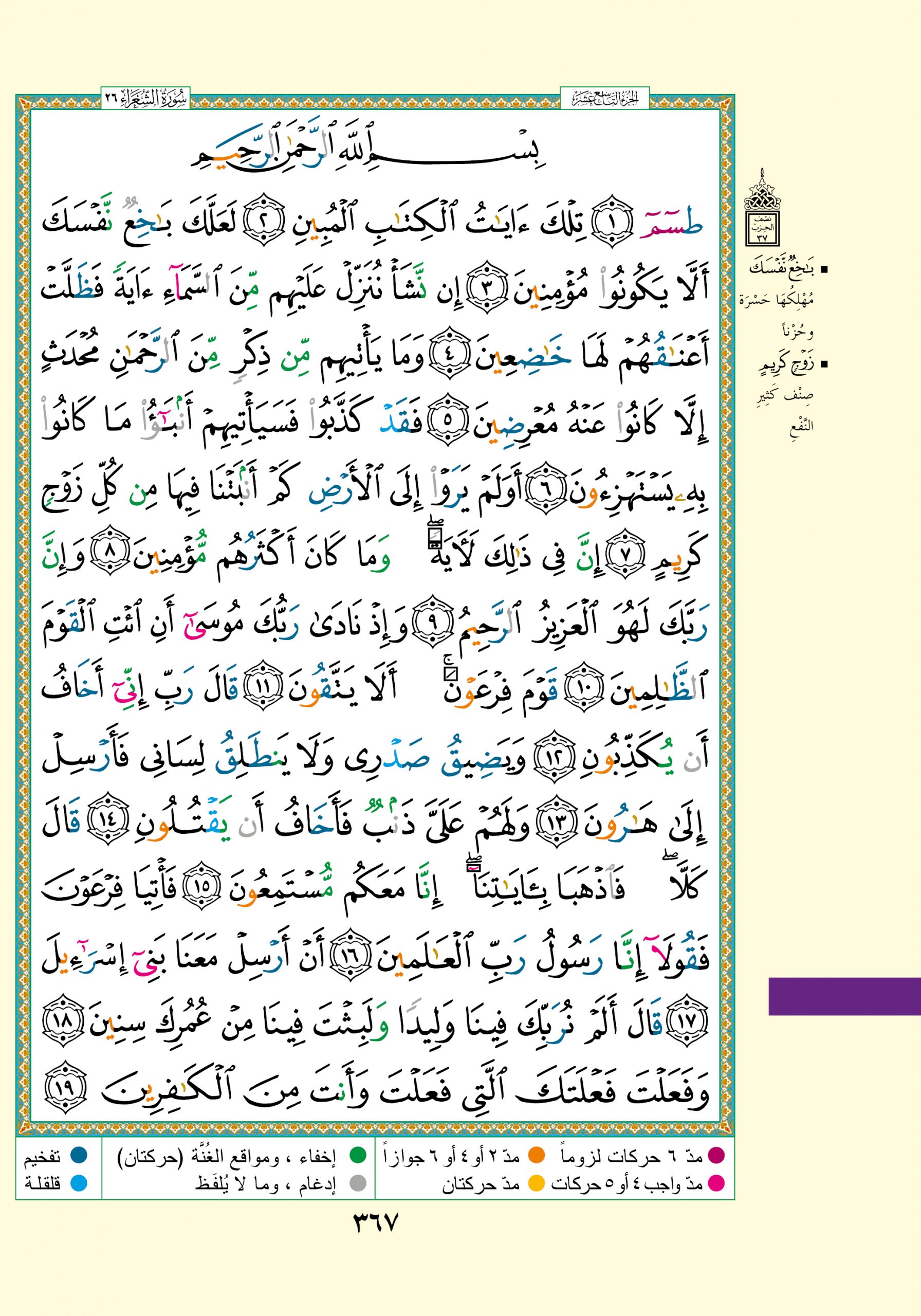Open the Juz' nineteen header label
The image size is (921, 1316).
click(604, 99)
